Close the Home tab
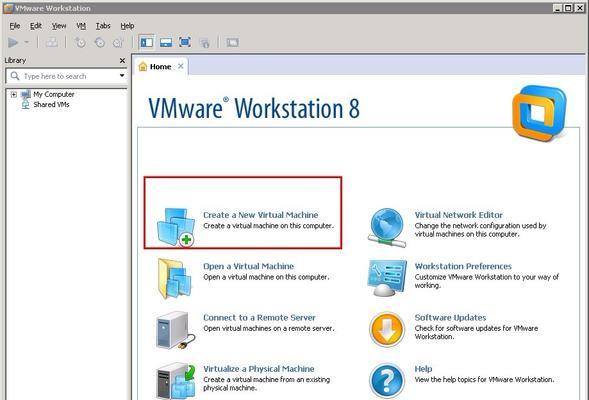Screen dimensions: 589x400 click(x=181, y=66)
